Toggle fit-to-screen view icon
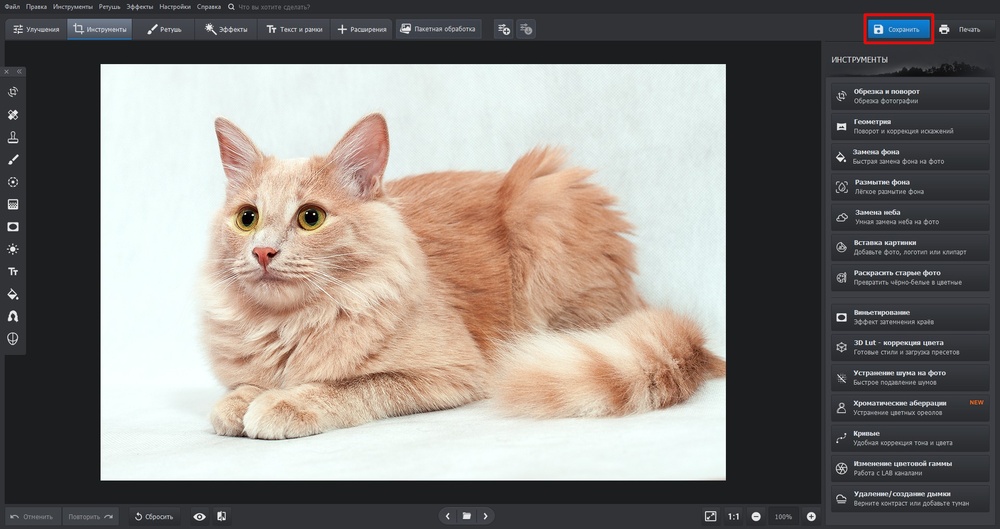Image resolution: width=1000 pixels, height=529 pixels. click(710, 516)
